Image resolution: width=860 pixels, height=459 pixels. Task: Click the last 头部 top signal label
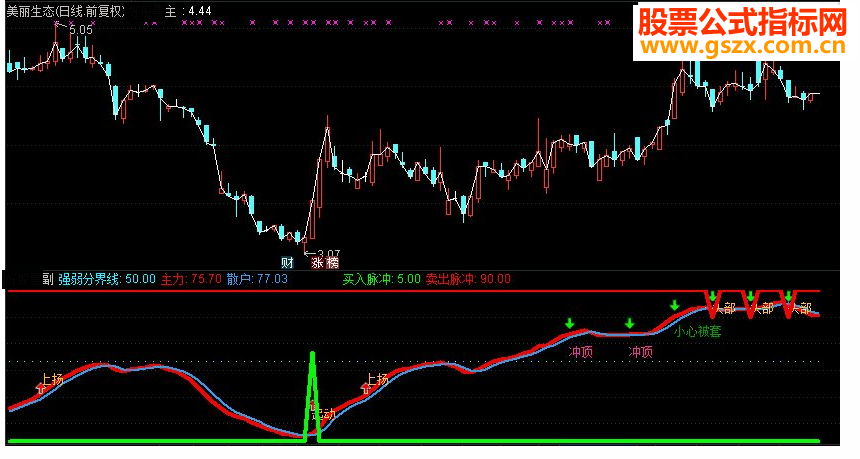801,308
